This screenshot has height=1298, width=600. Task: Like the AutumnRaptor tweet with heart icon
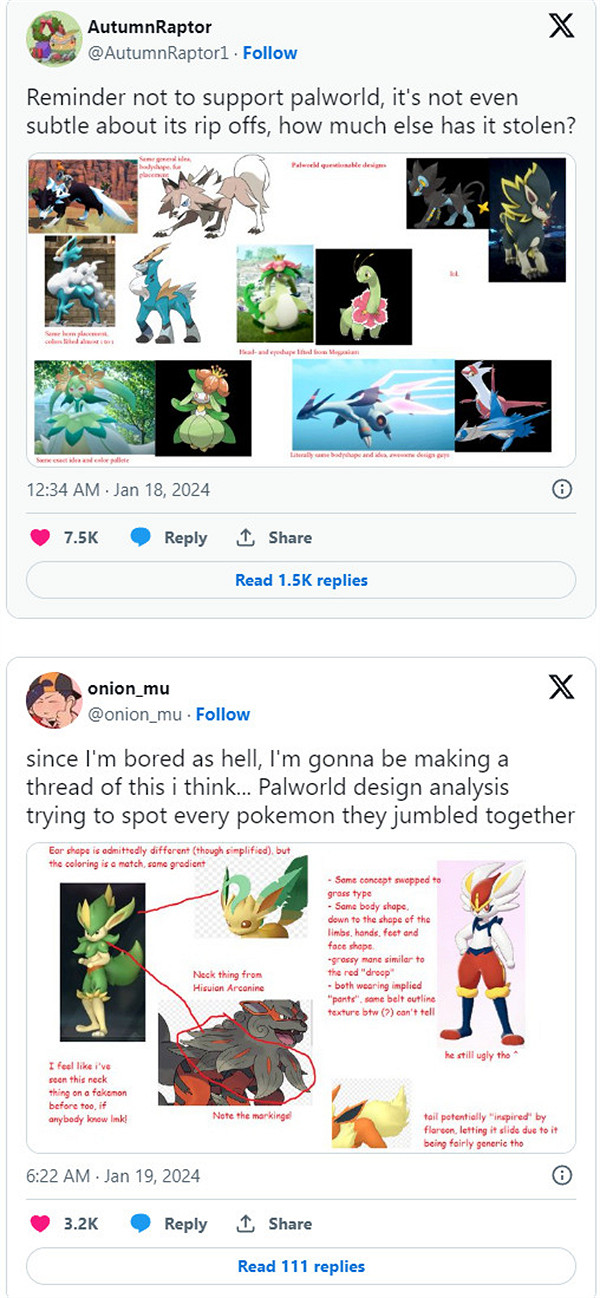pos(40,537)
